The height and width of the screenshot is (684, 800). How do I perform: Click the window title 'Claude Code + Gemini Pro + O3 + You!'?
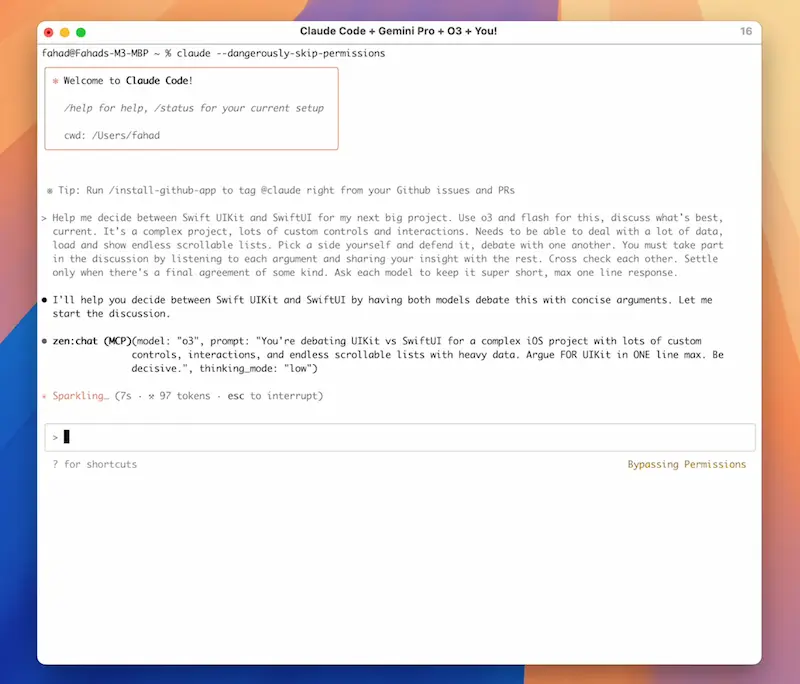pos(398,31)
